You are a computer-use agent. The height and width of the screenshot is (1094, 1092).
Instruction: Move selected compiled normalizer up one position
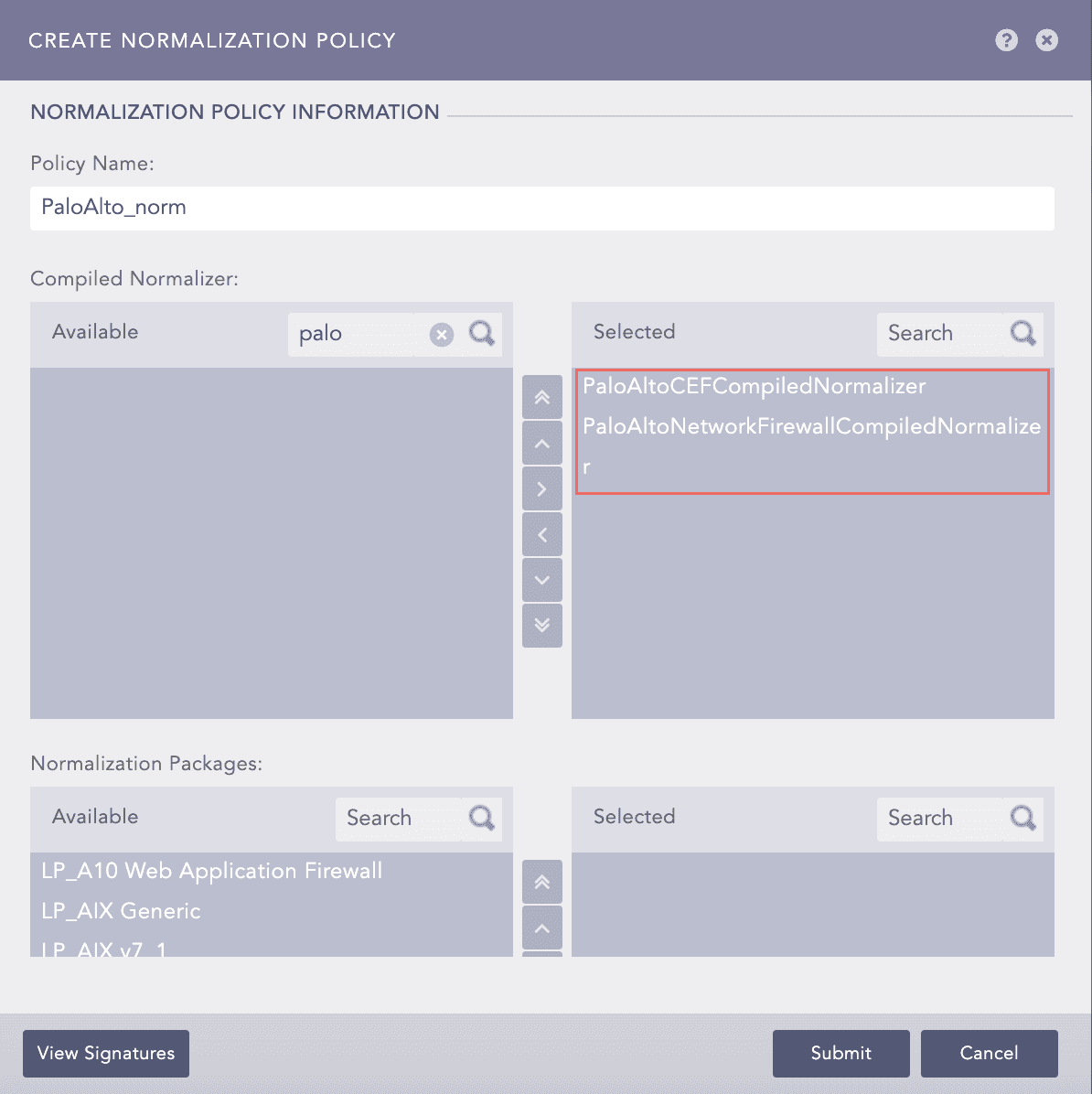[541, 444]
